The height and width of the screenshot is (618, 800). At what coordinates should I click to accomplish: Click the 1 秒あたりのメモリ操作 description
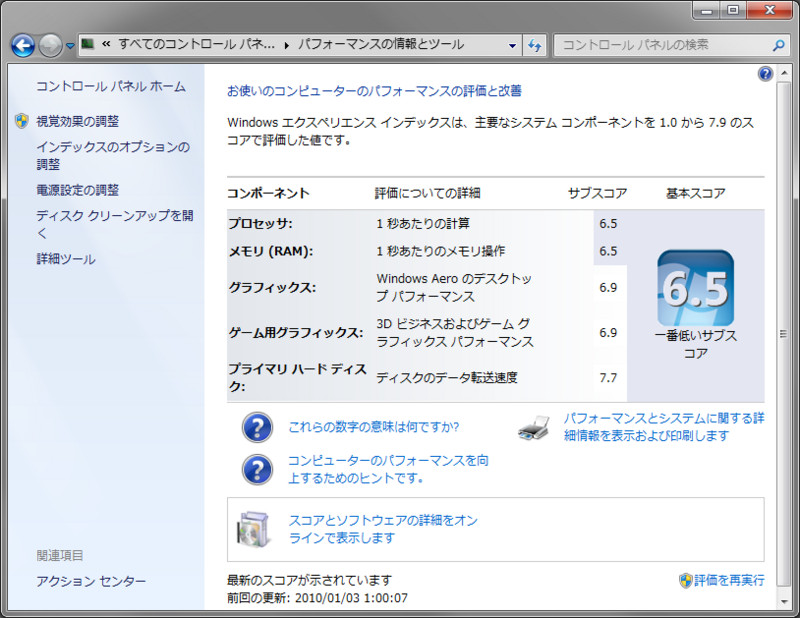click(441, 251)
